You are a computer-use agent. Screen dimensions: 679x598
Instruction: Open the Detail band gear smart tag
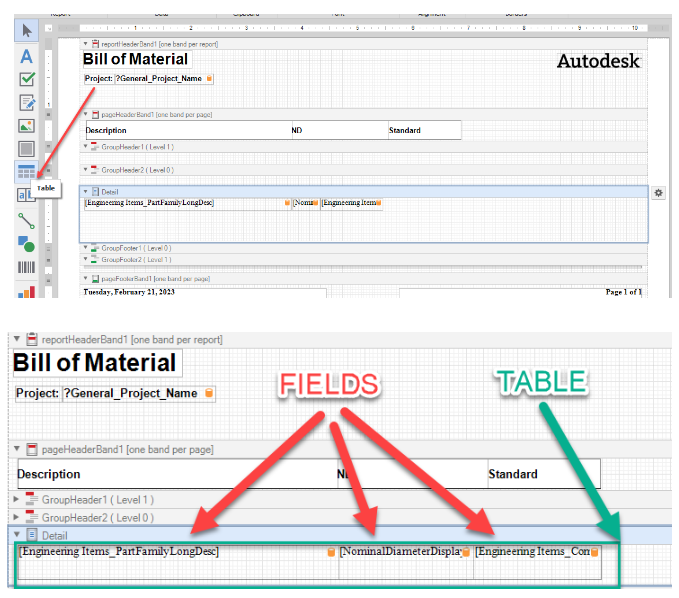(x=658, y=192)
